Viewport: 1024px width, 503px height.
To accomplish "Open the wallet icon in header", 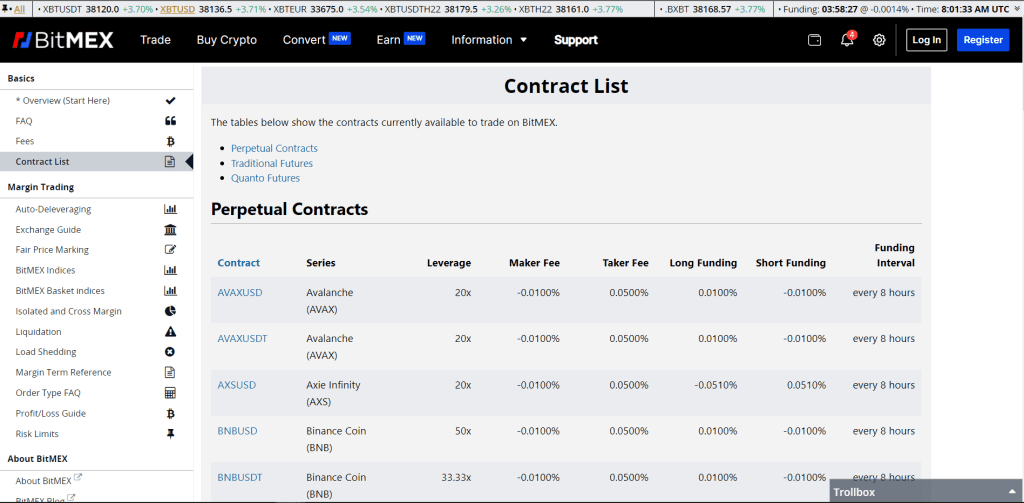I will 814,40.
